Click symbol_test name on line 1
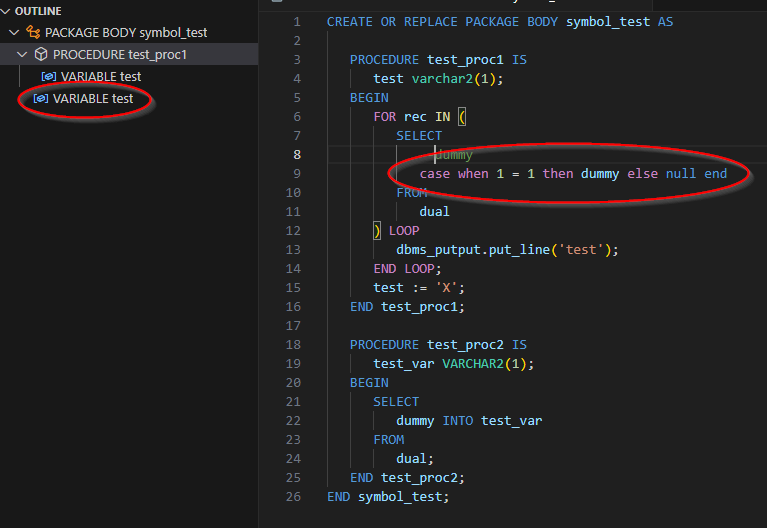 (x=608, y=22)
